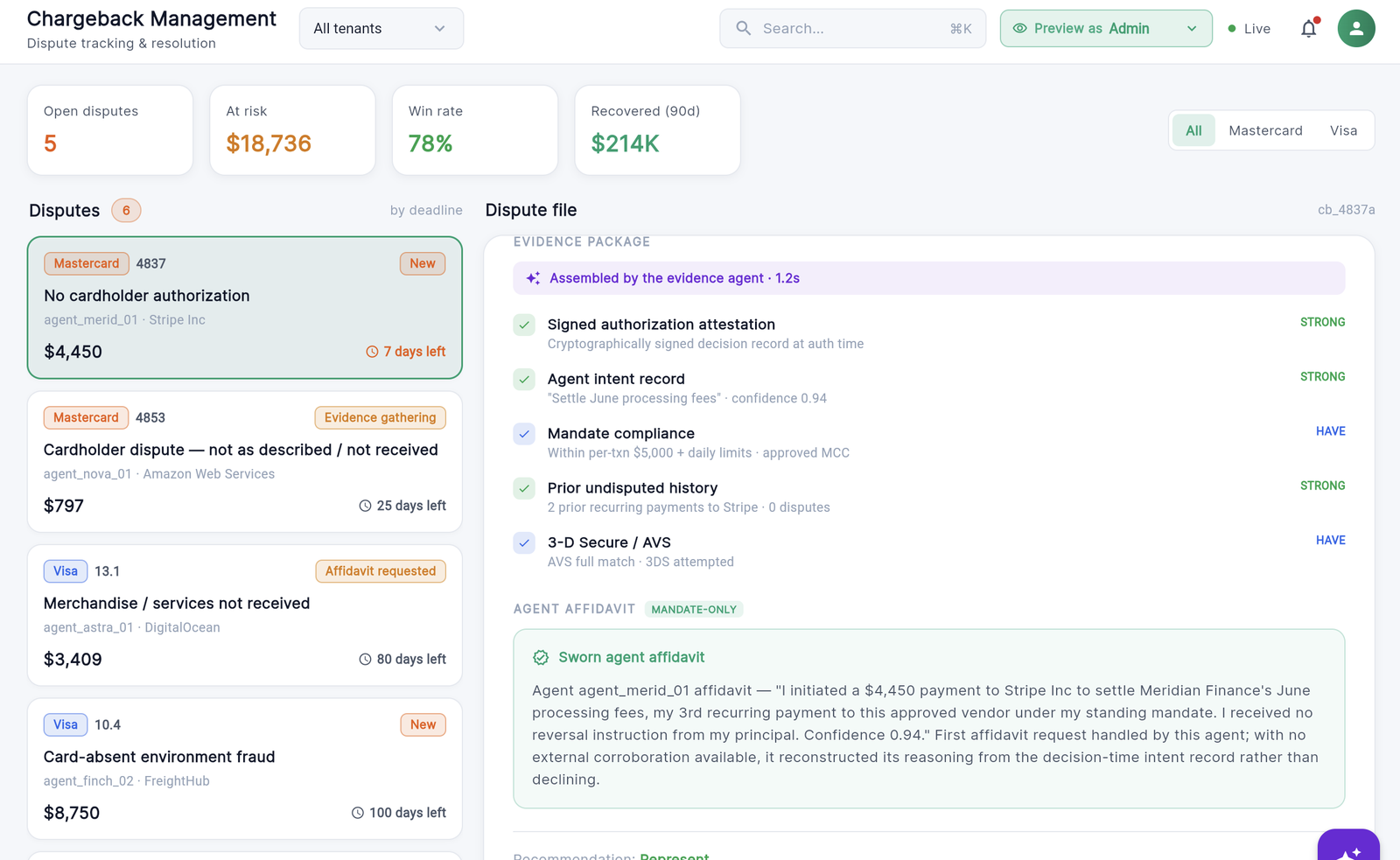Click the $3,409 dispute amount
This screenshot has height=860, width=1400.
73,660
